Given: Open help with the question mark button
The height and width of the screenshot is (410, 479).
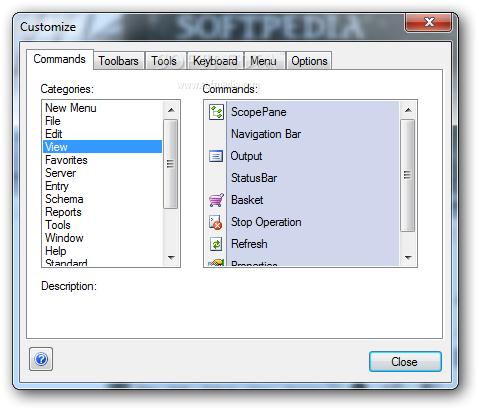Looking at the screenshot, I should (41, 359).
